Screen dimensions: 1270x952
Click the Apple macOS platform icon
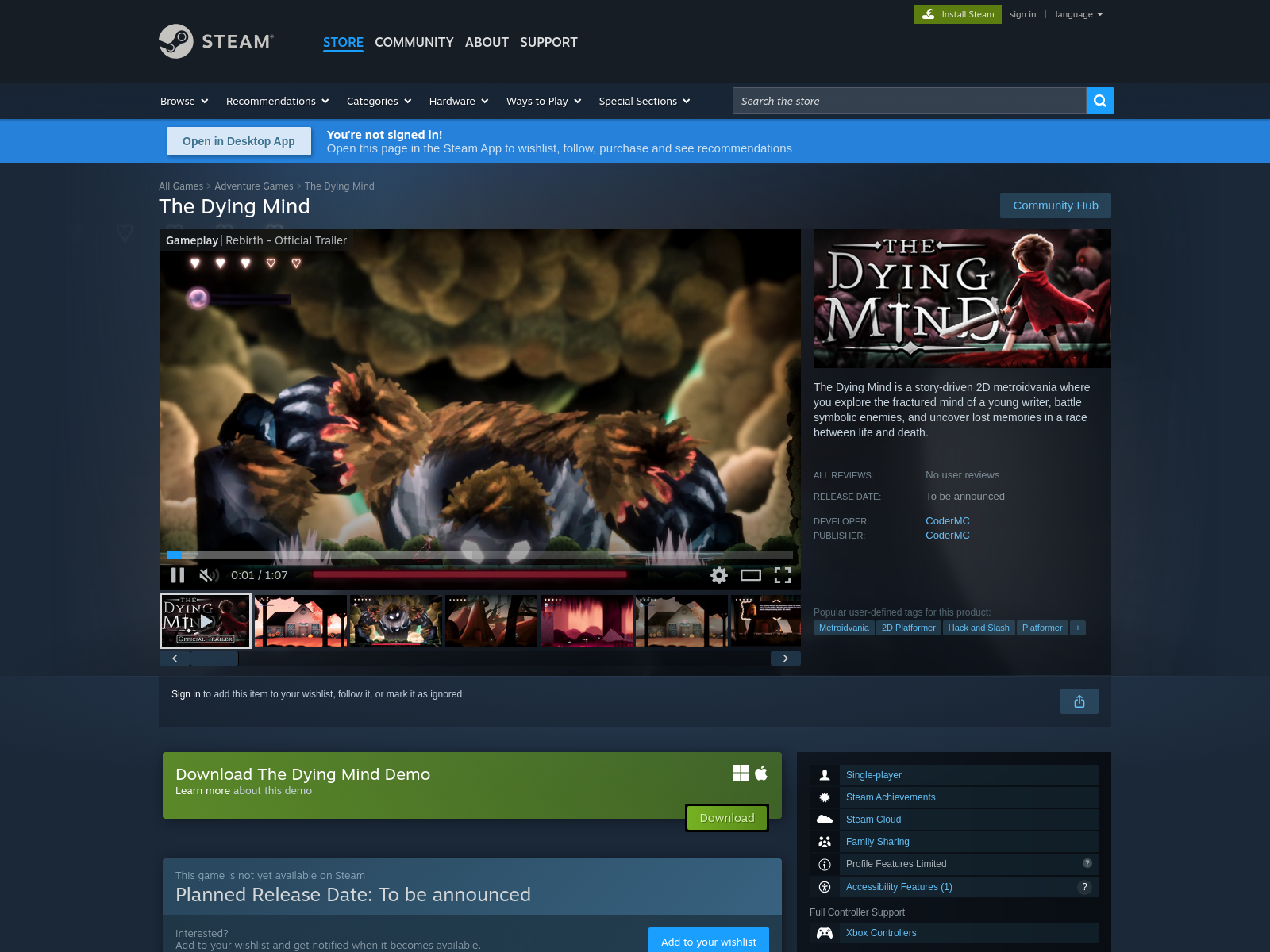(761, 773)
